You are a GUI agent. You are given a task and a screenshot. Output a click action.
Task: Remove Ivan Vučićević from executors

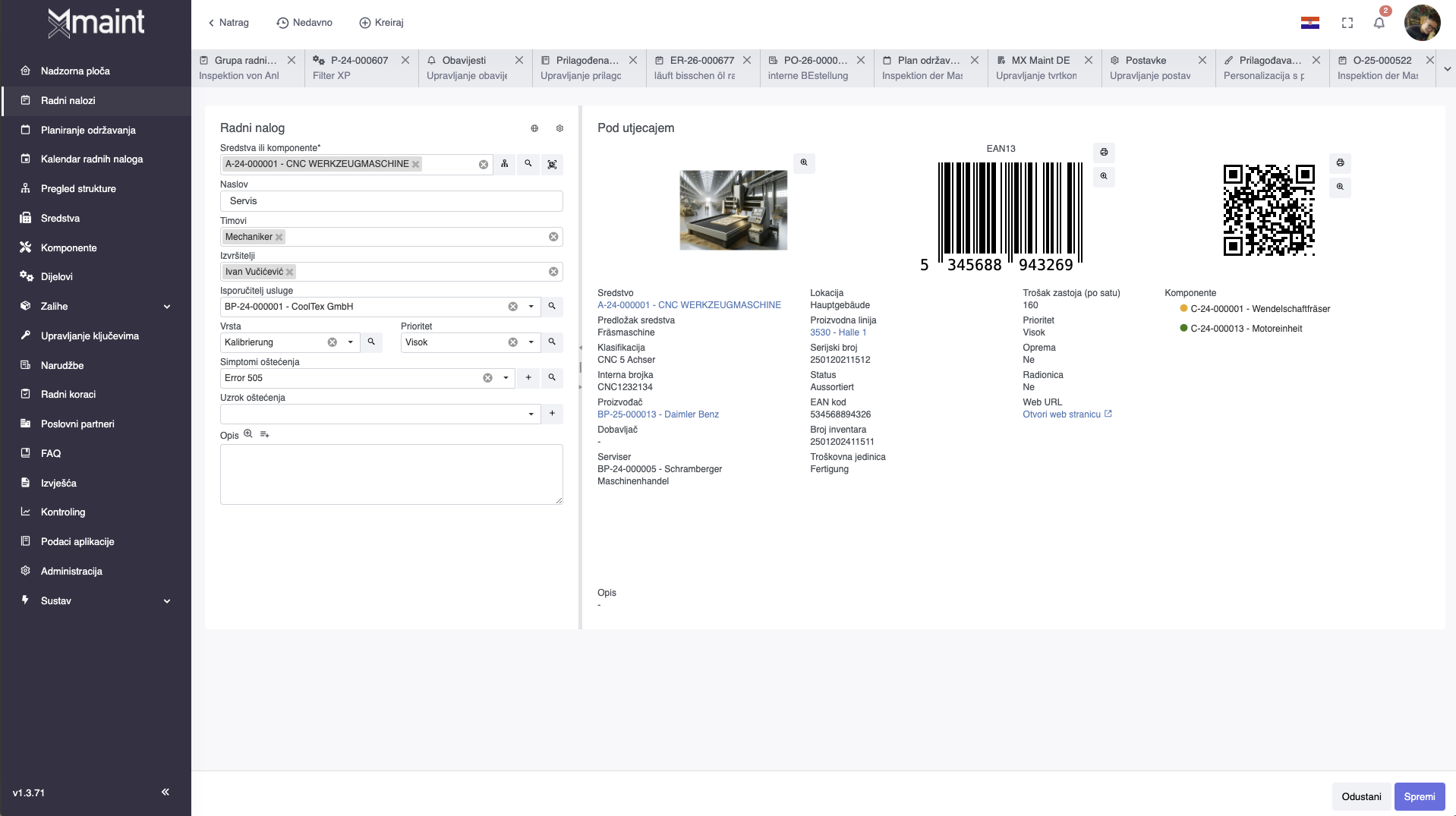tap(290, 272)
